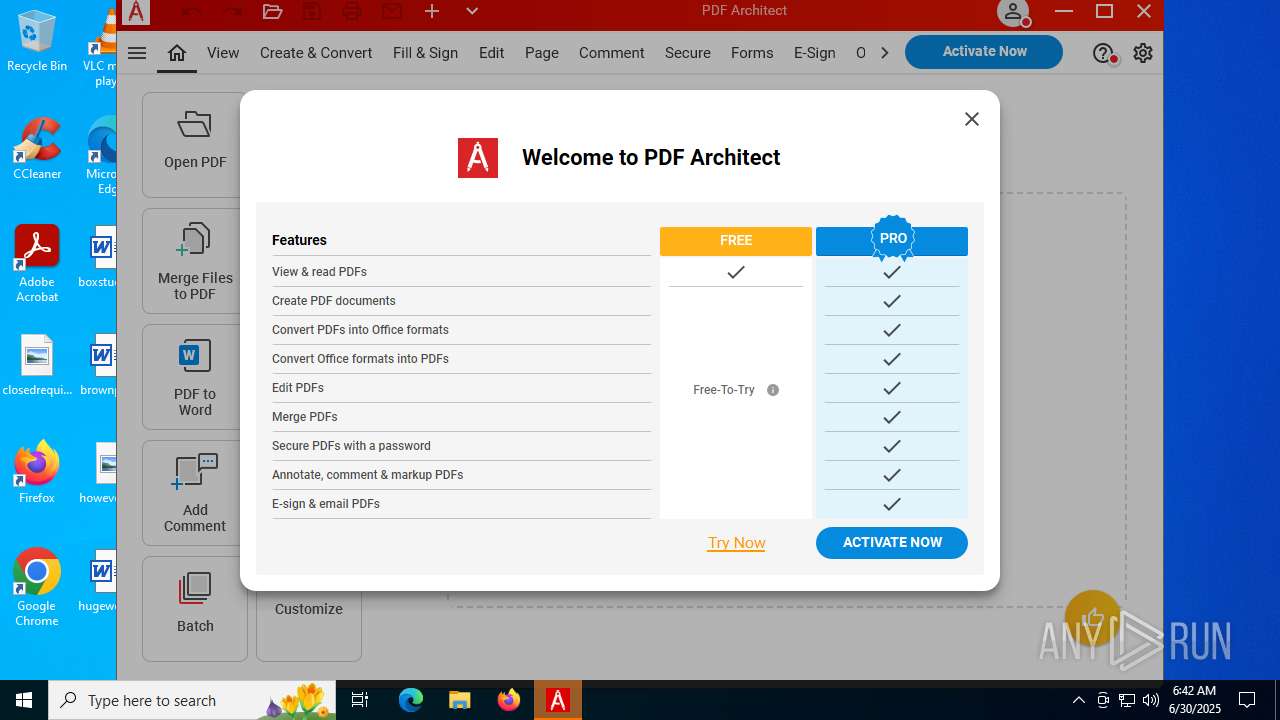Switch to Fill & Sign tab
The height and width of the screenshot is (720, 1280).
[425, 53]
